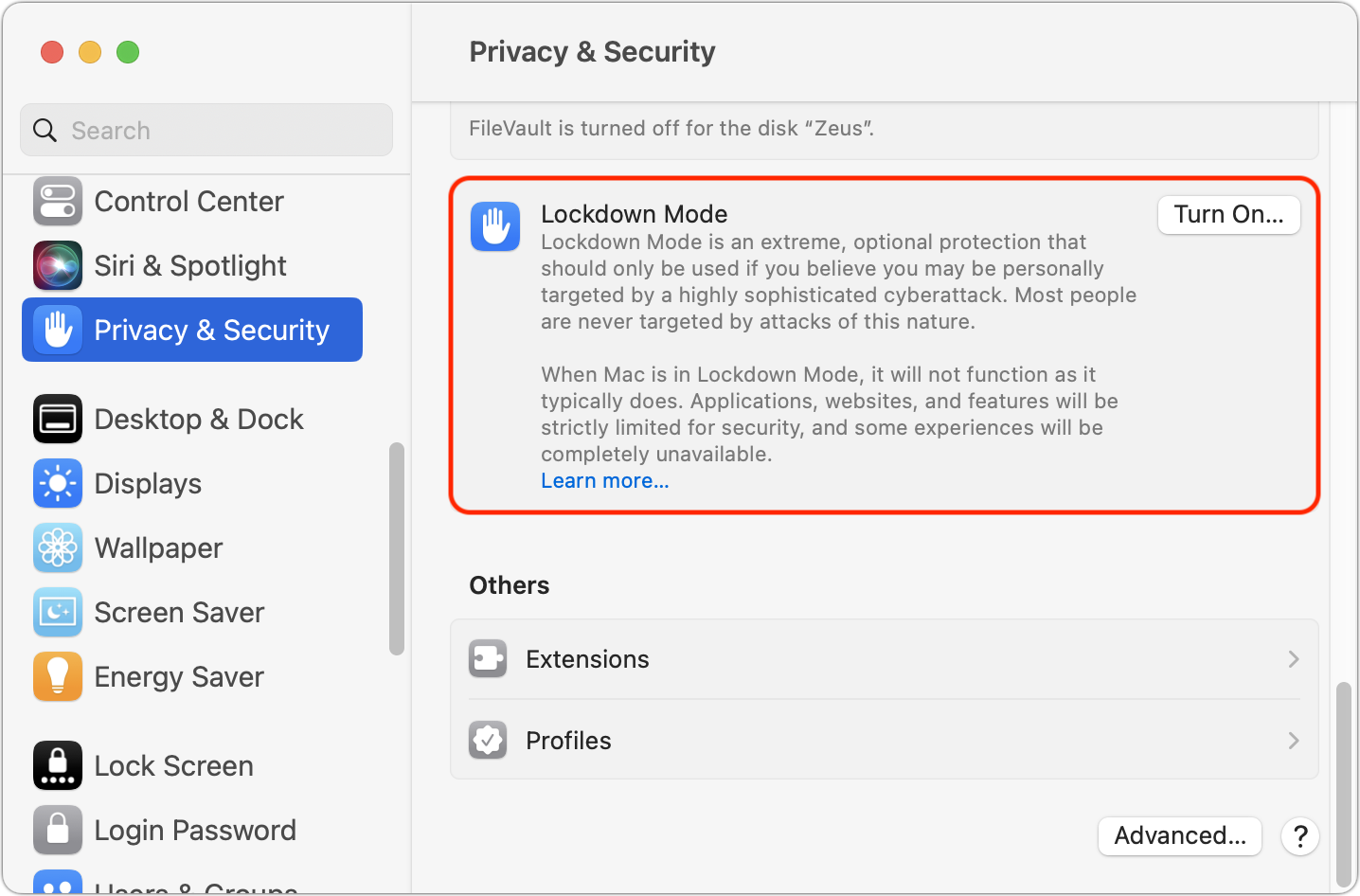Click the Lock Screen padlock icon
Image resolution: width=1360 pixels, height=896 pixels.
point(58,766)
